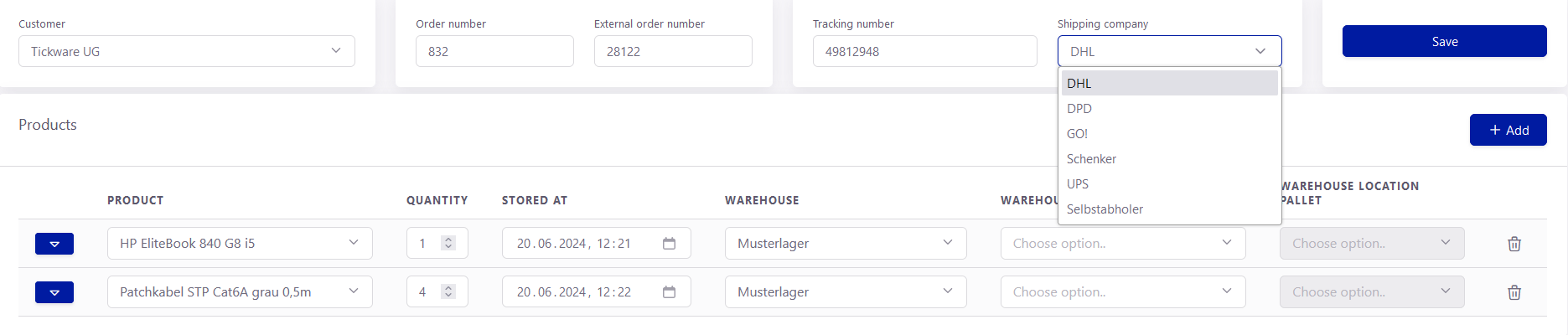Expand the Patchkabel row details
Screen dimensions: 1568x335
(54, 292)
